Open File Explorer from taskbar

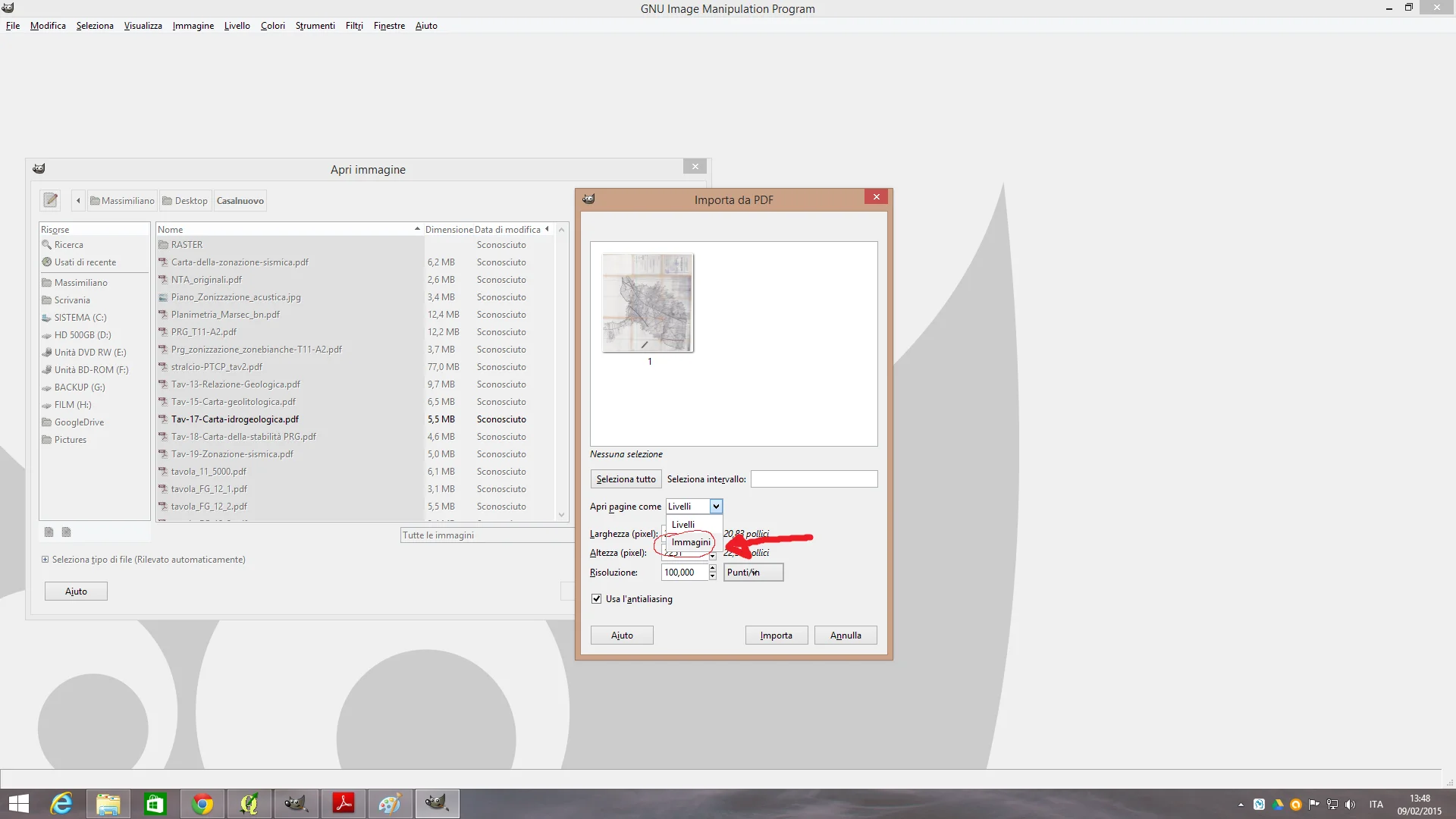click(x=108, y=804)
